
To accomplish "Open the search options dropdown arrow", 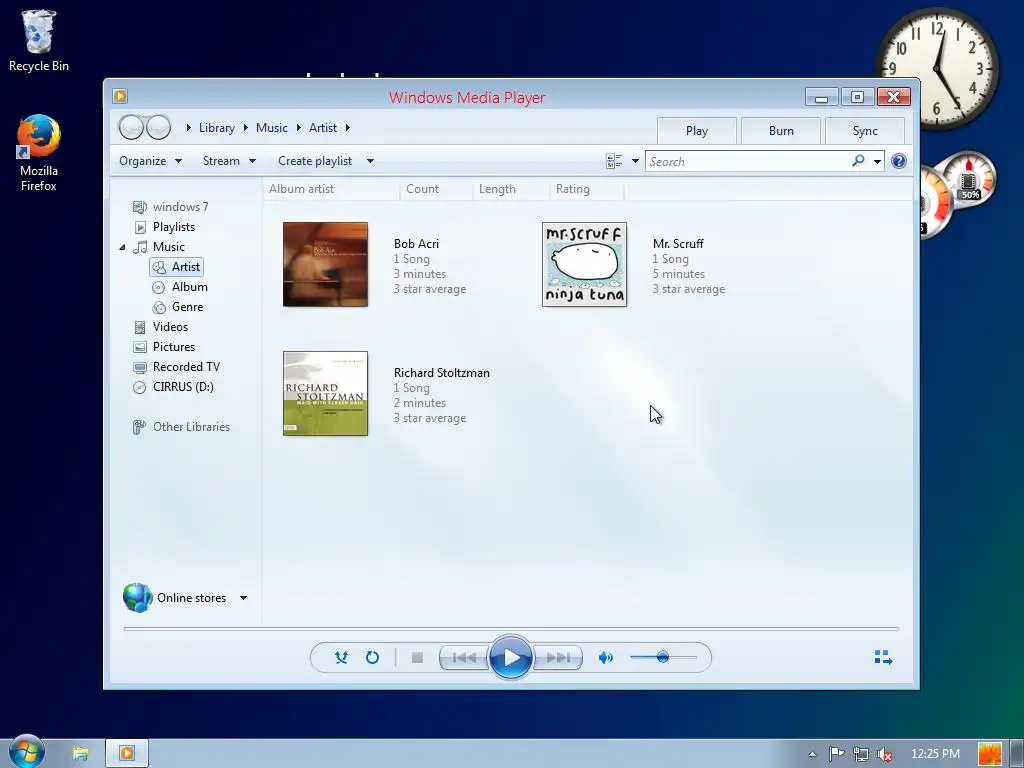I will point(877,161).
